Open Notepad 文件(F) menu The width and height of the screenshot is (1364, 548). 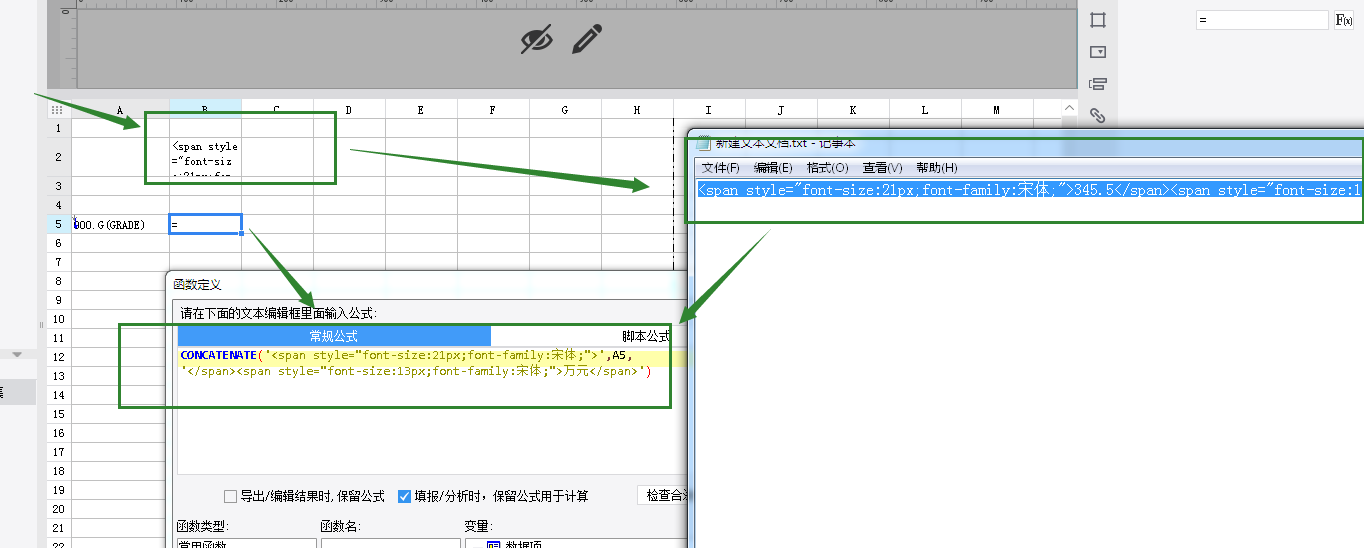pyautogui.click(x=720, y=168)
